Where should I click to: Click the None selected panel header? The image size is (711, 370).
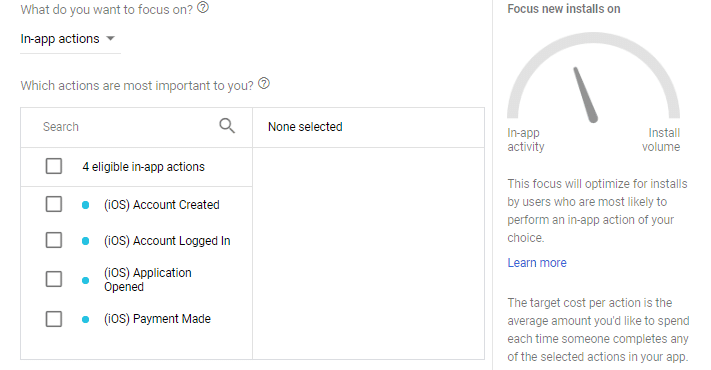368,127
